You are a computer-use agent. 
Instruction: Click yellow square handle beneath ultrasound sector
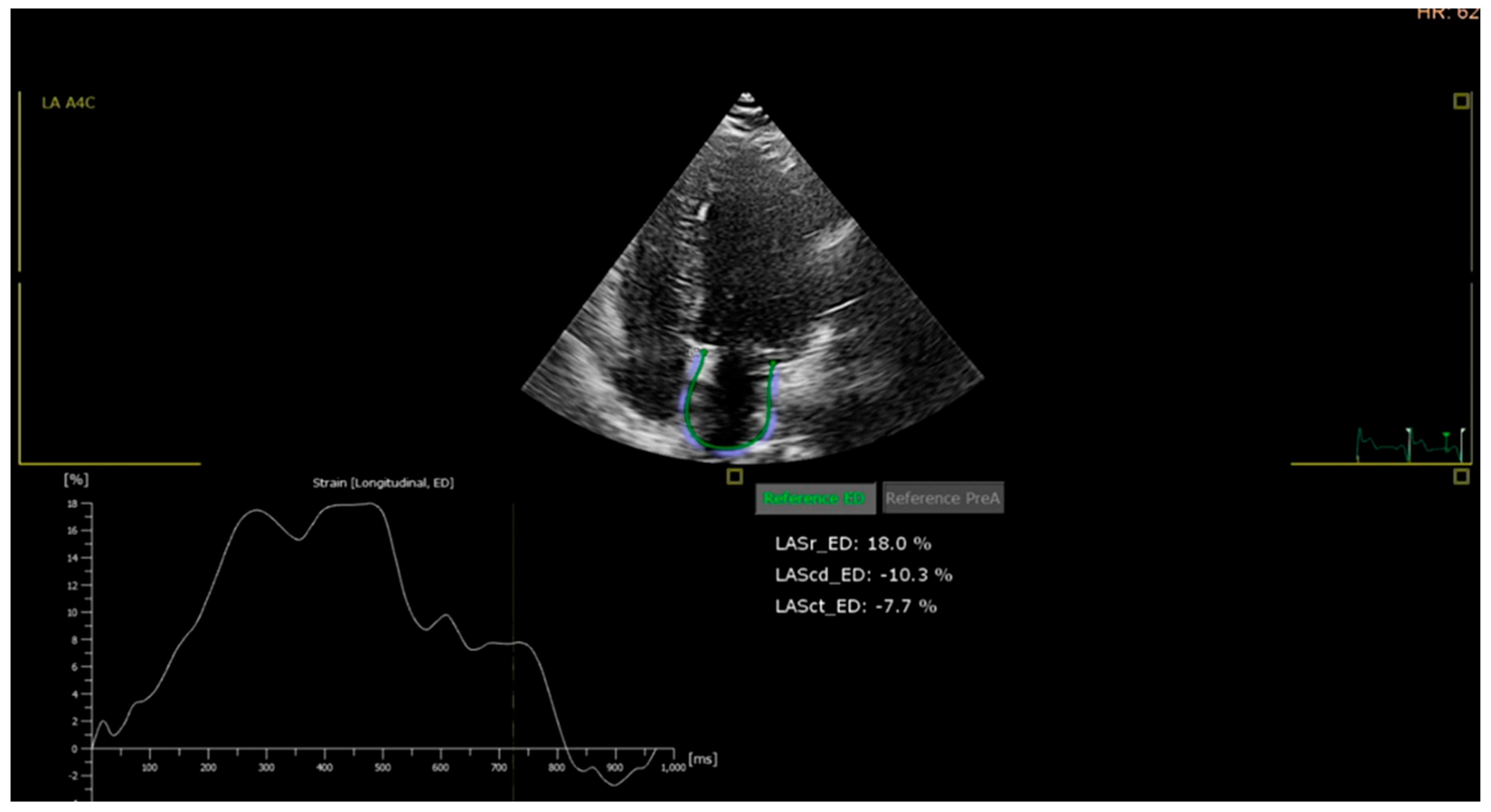pos(734,477)
